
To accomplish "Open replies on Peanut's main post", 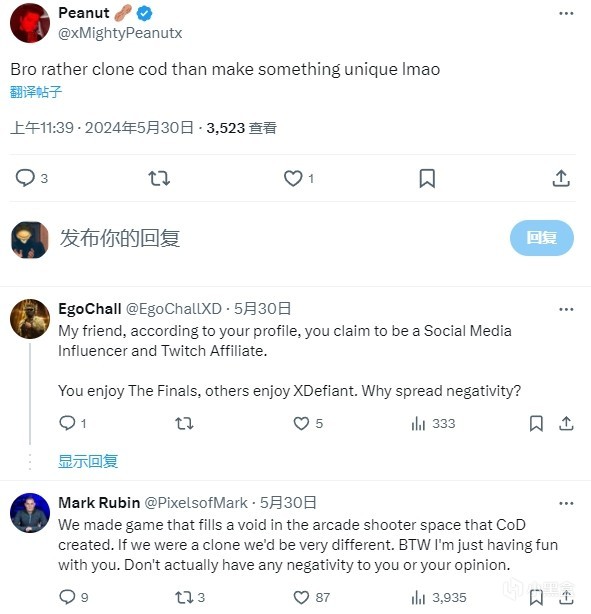I will coord(25,178).
